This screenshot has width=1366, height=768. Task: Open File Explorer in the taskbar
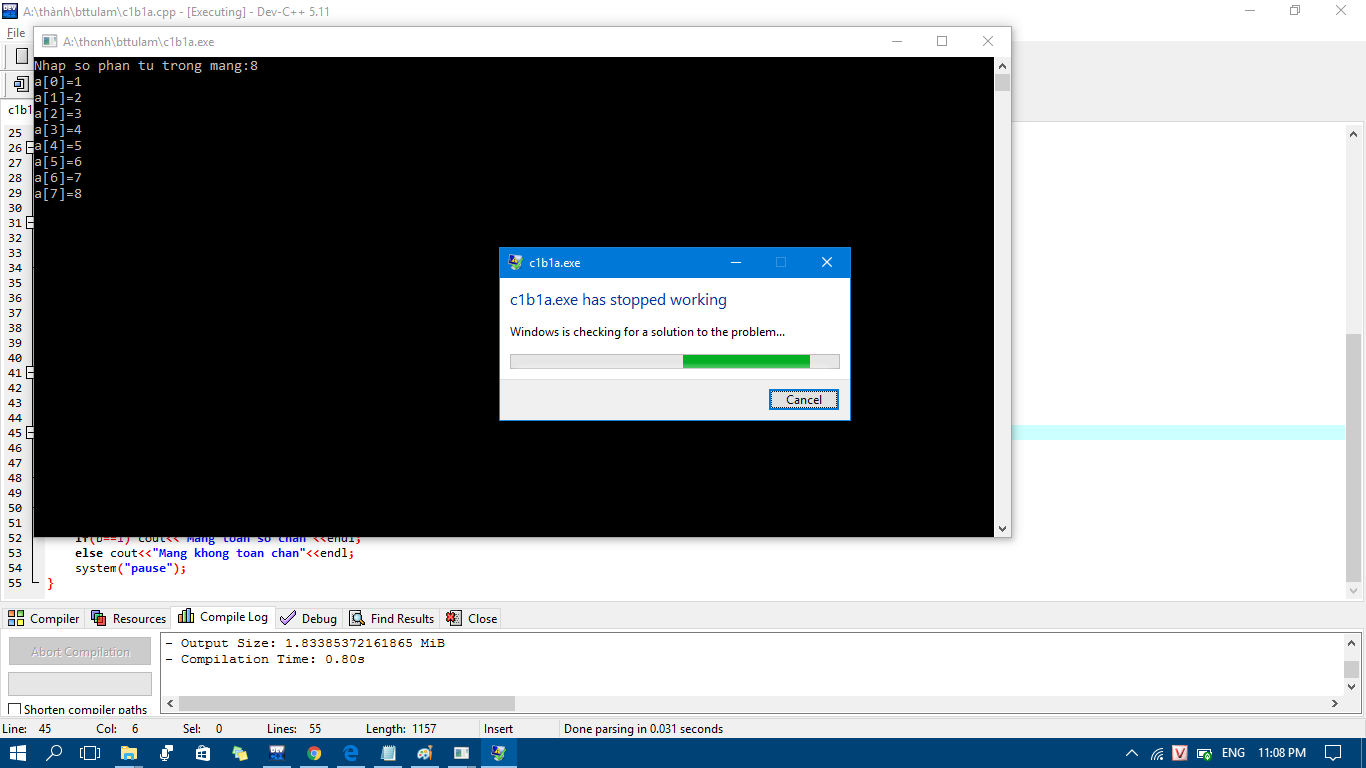(129, 753)
